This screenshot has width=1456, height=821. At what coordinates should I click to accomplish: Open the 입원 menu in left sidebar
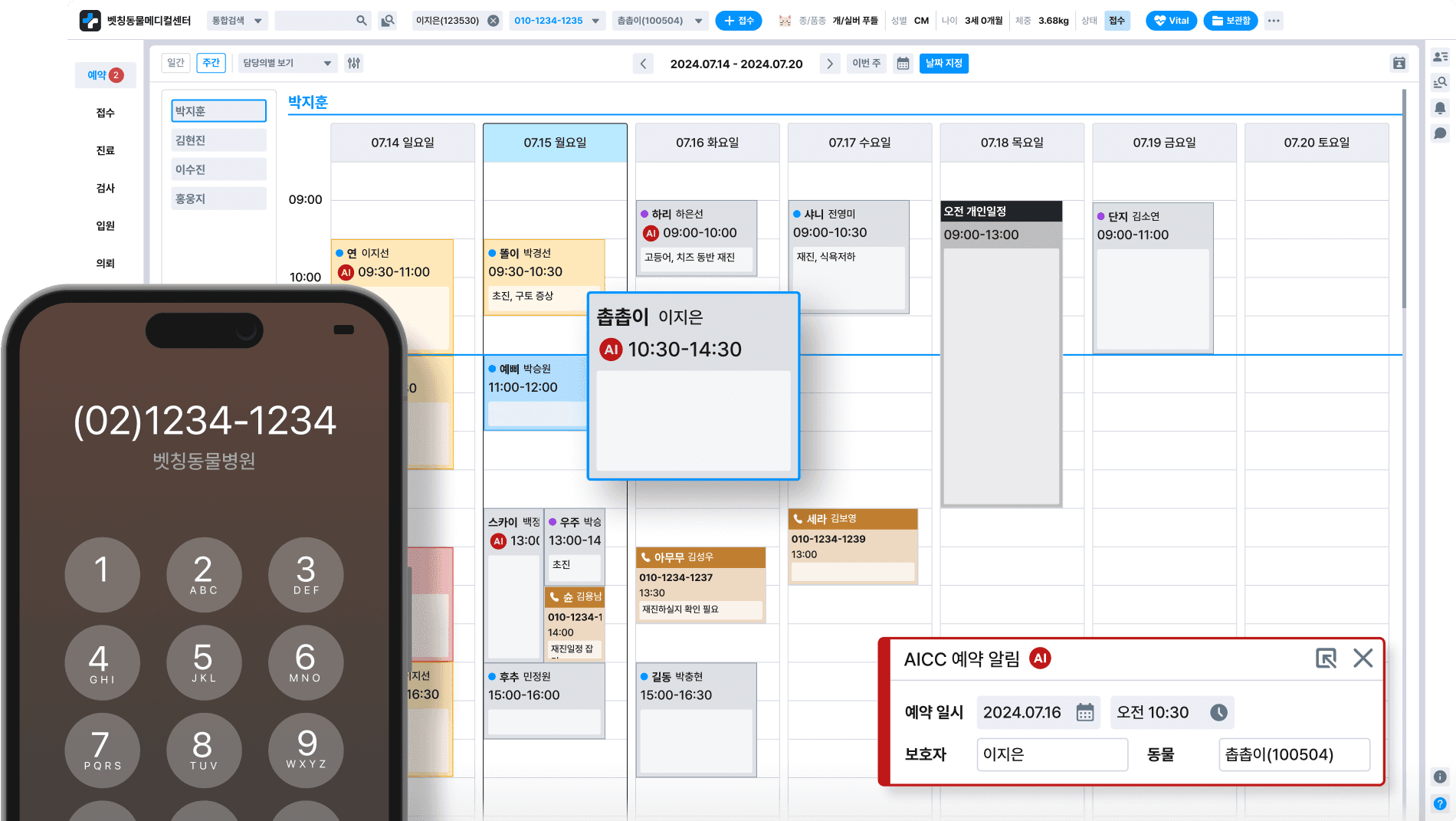[x=105, y=225]
